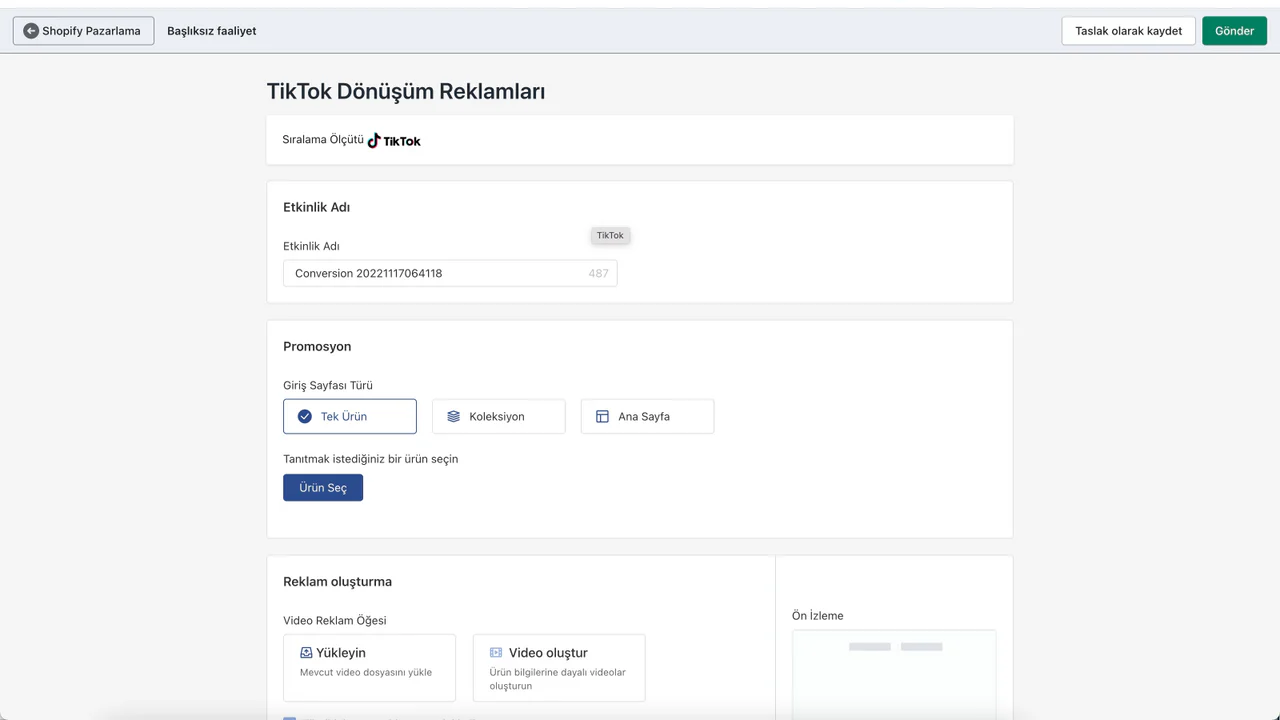Click the TikTok Dönüşüm Reklamları heading
Screen dimensions: 1280x720
pos(406,91)
